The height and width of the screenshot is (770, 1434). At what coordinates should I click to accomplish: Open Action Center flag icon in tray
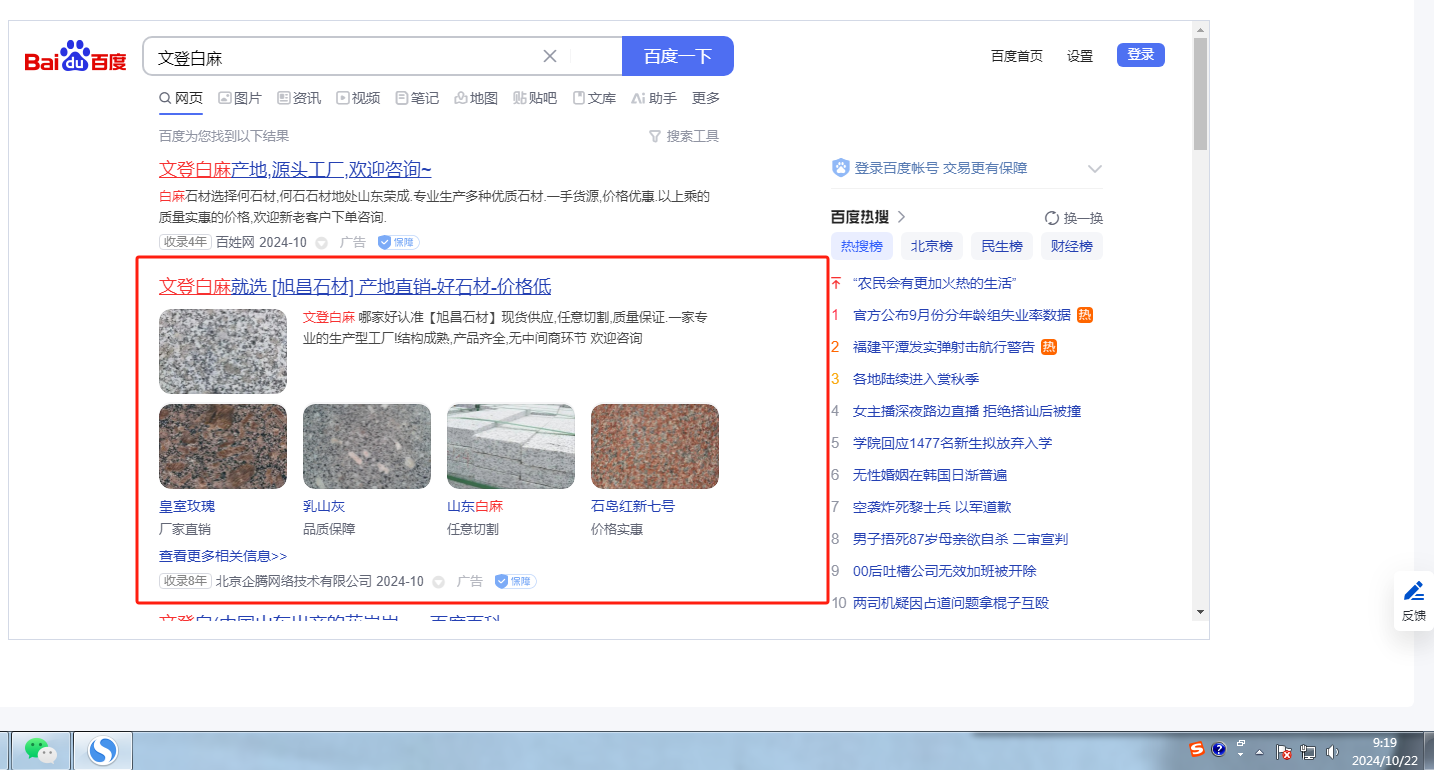(x=1284, y=751)
